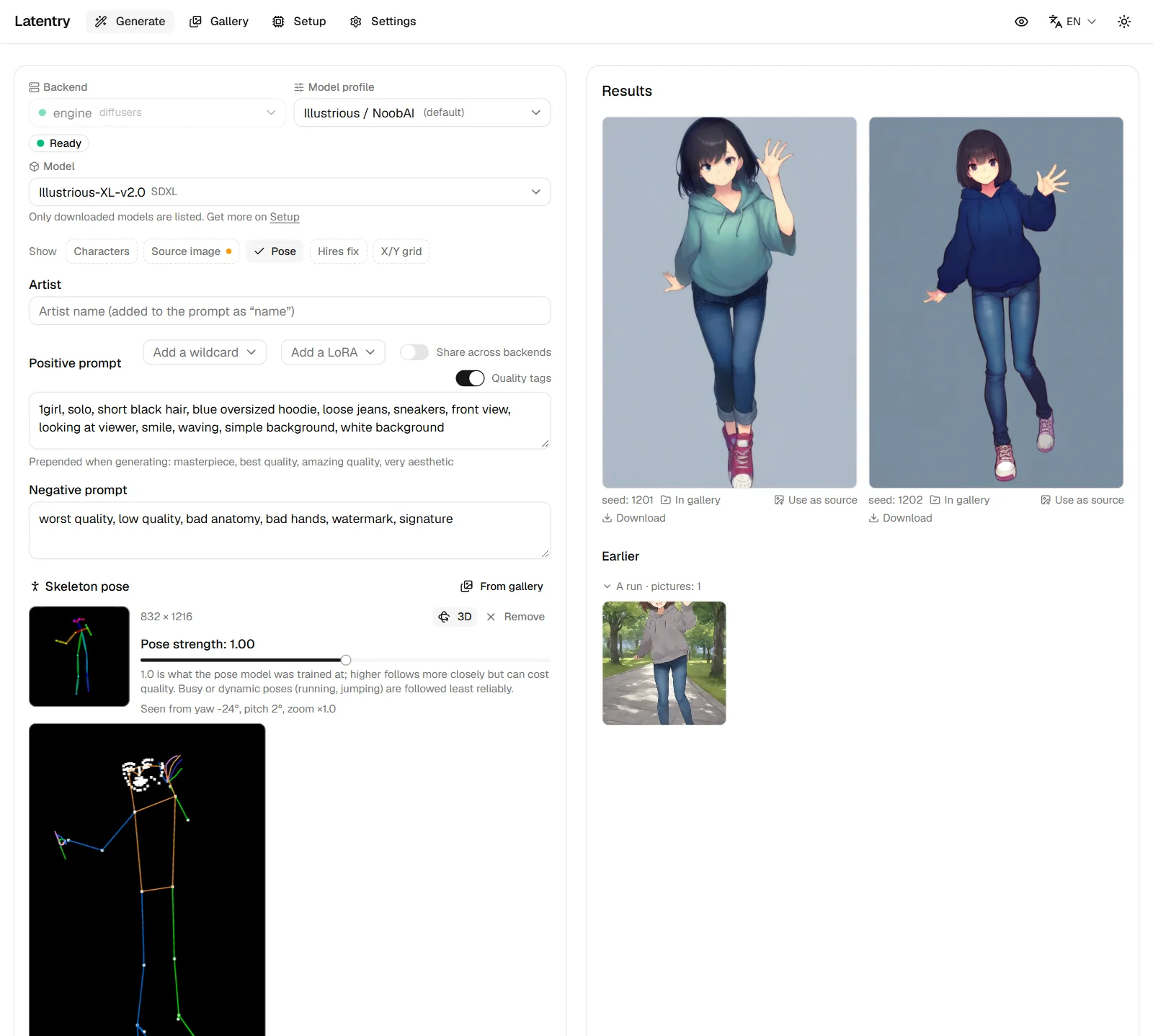Open the Add a wildcard dropdown
Viewport: 1153px width, 1036px height.
coord(205,352)
